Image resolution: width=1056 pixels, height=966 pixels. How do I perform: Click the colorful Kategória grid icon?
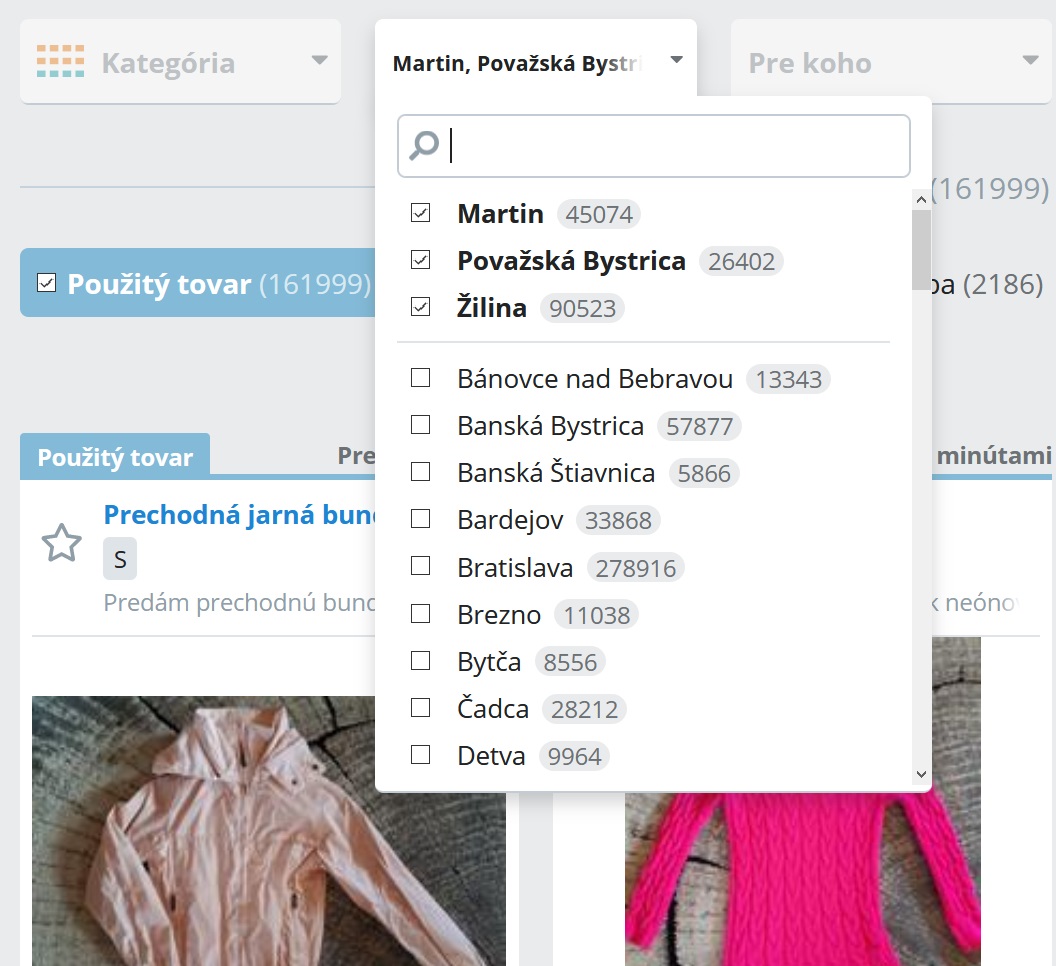coord(60,62)
